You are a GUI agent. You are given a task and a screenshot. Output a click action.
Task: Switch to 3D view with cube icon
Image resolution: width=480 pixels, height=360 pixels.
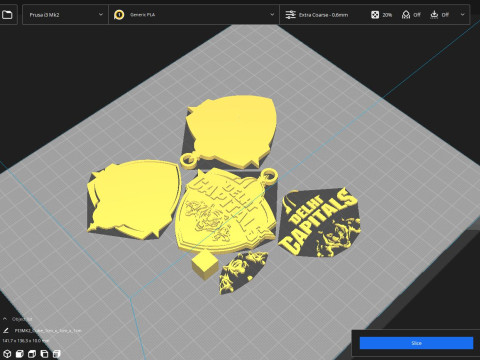tap(7, 354)
